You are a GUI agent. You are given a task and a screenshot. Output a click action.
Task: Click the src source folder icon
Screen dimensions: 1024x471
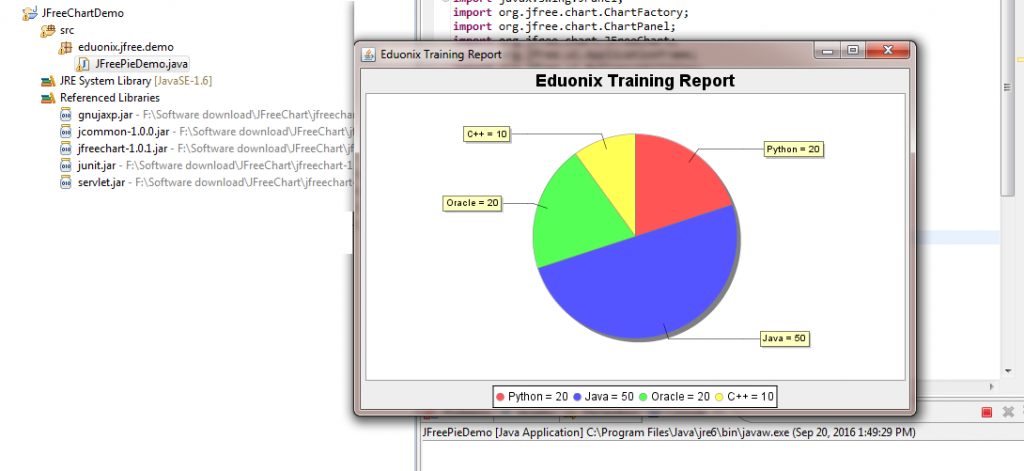pos(47,30)
